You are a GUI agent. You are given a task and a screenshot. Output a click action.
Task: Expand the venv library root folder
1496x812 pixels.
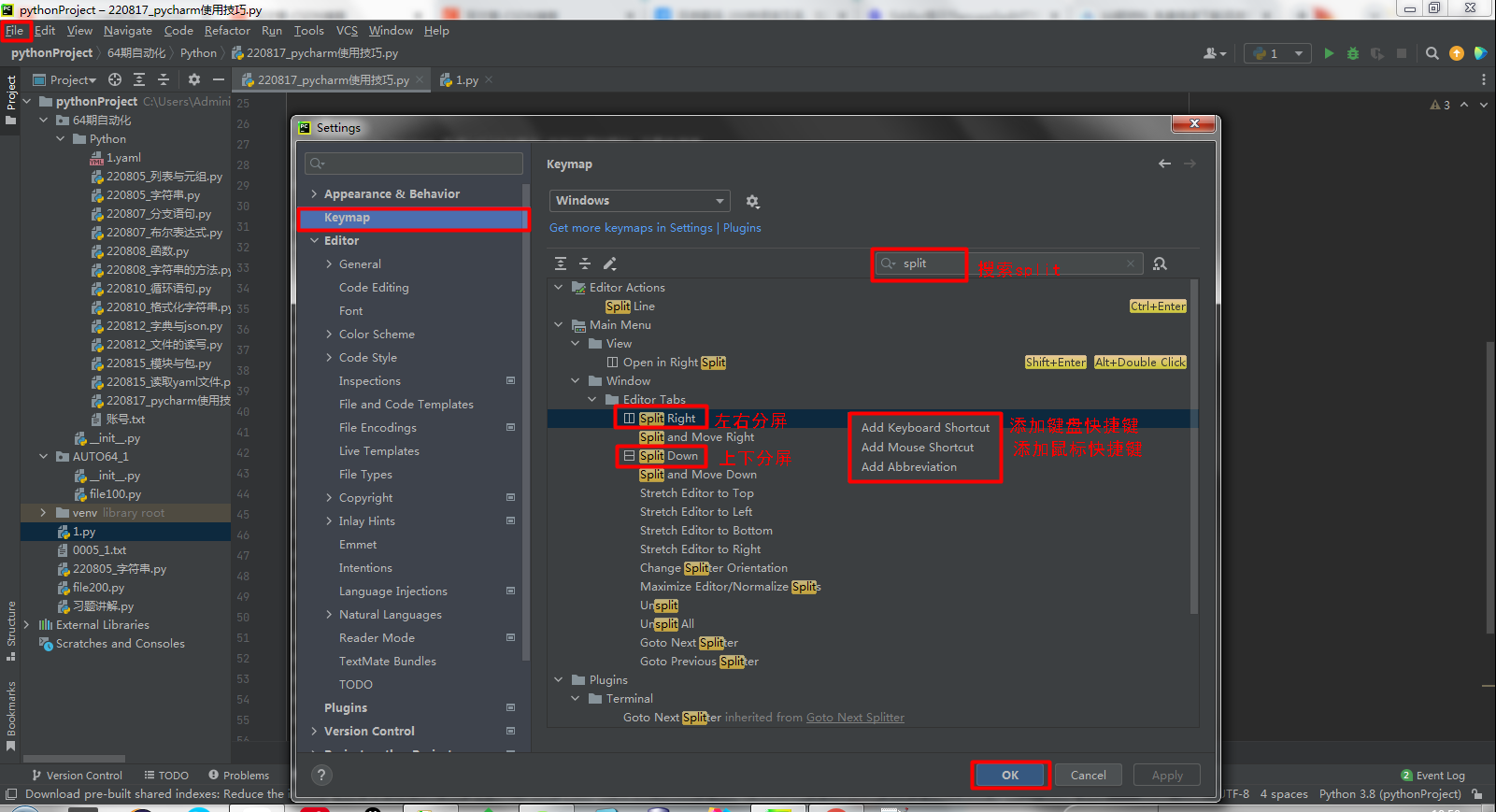pos(43,513)
